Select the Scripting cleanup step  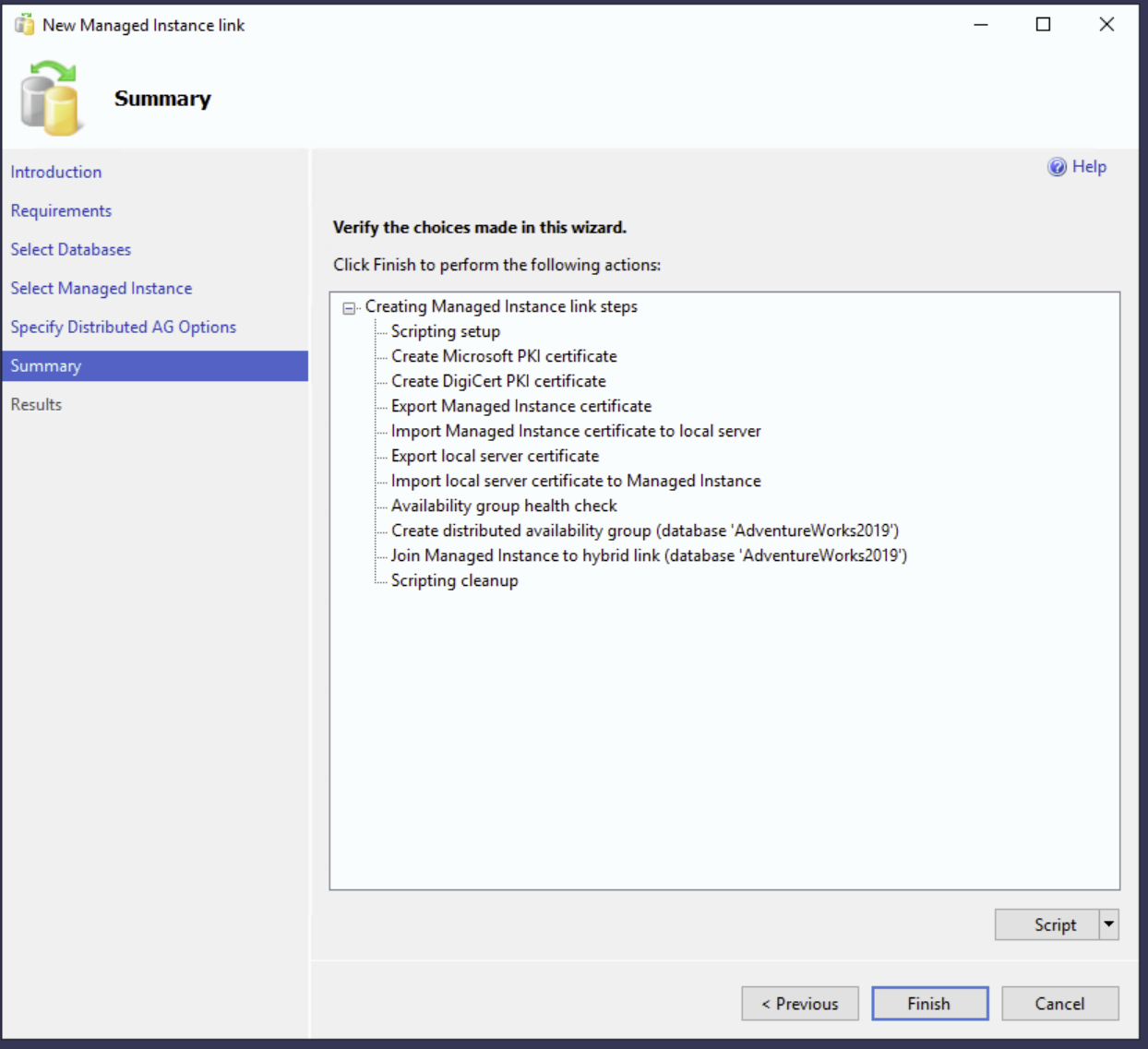(454, 580)
